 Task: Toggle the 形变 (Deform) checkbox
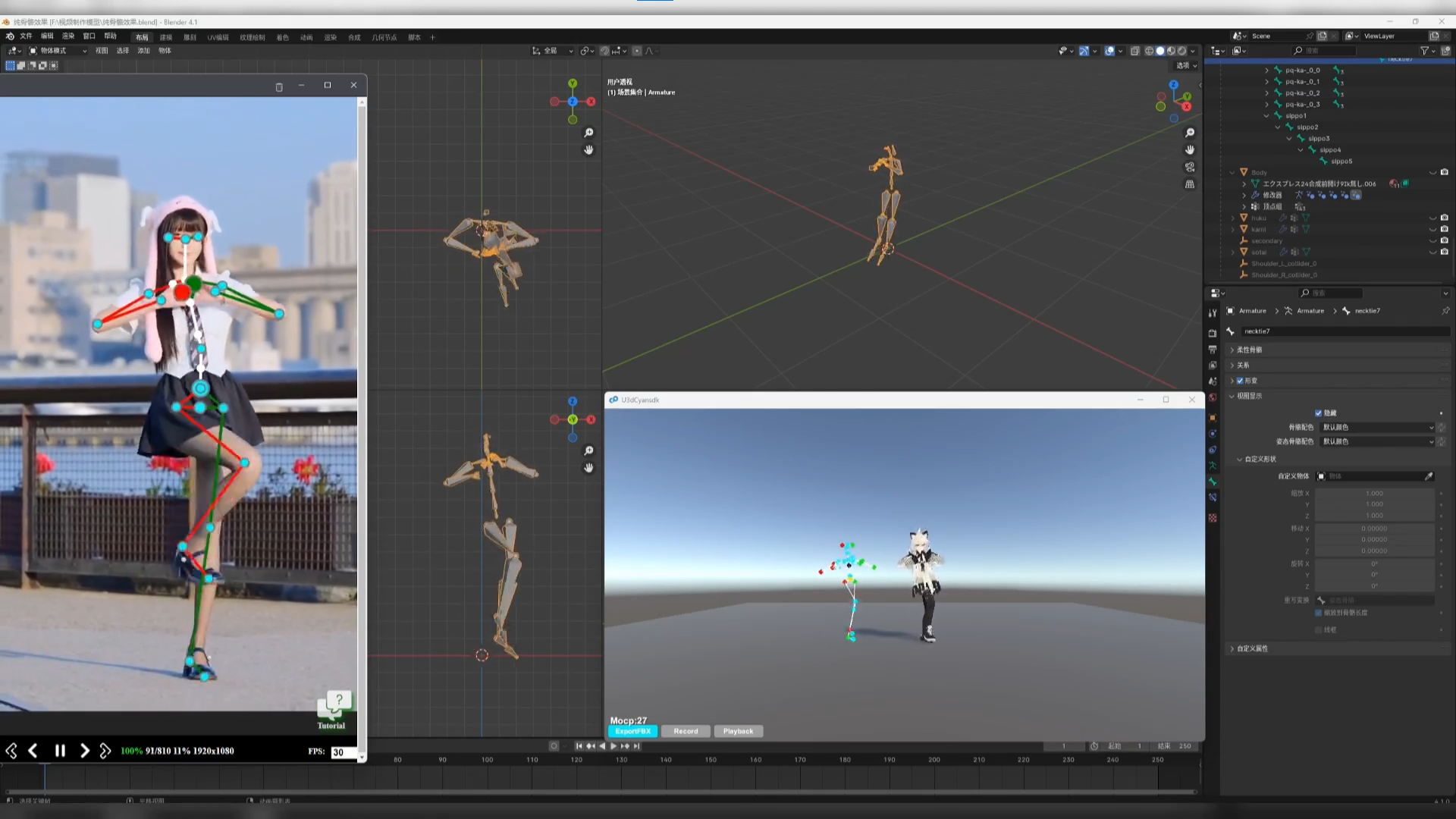1240,381
